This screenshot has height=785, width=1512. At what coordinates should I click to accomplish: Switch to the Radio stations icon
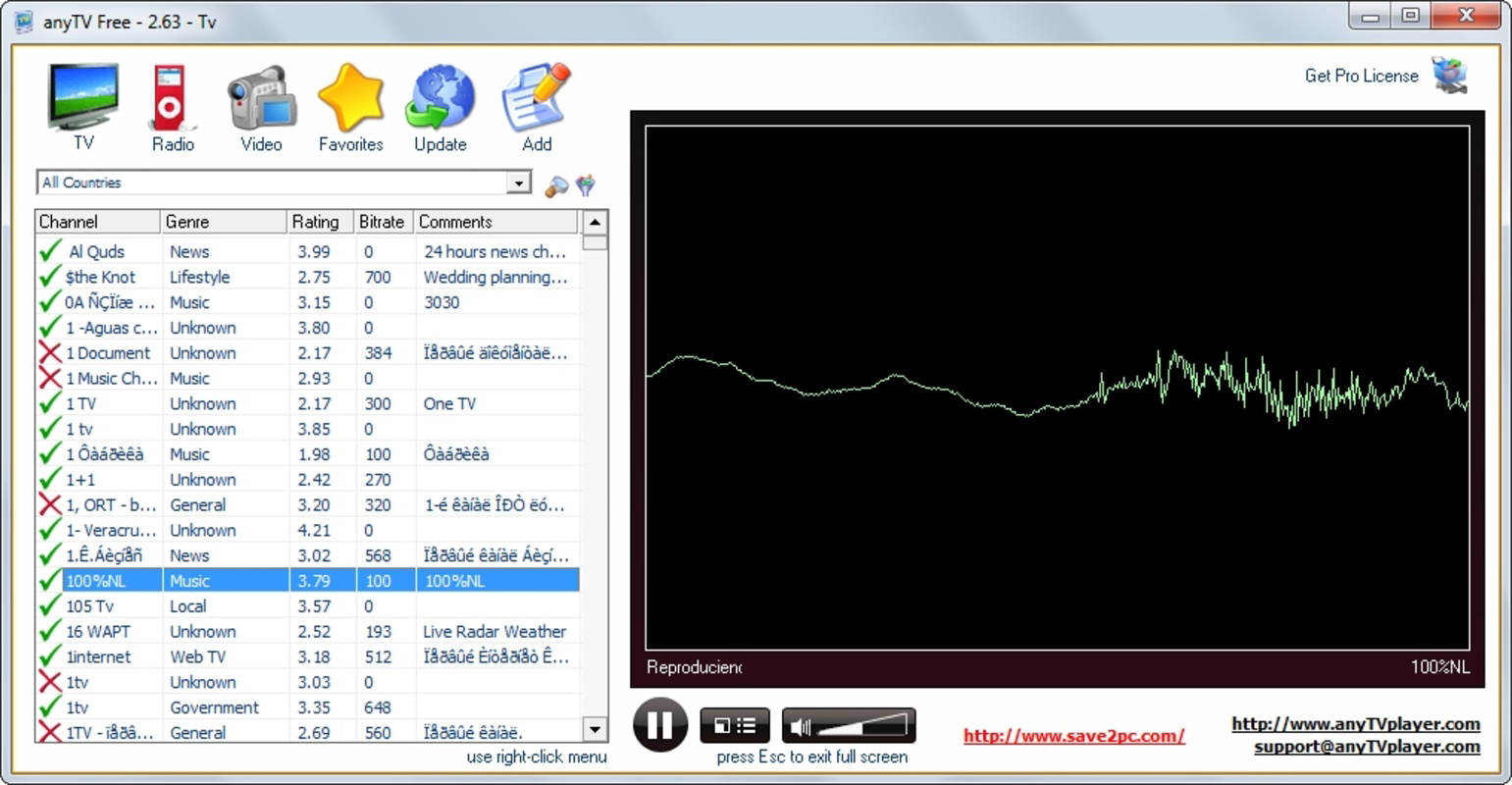(x=173, y=106)
